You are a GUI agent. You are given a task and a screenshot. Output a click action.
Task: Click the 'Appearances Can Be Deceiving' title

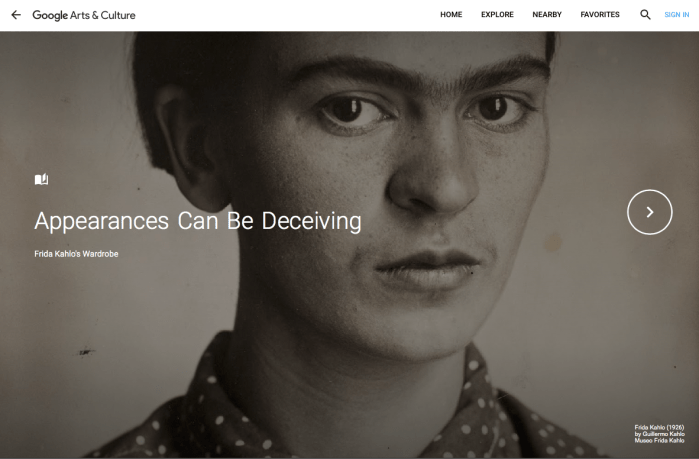point(198,221)
